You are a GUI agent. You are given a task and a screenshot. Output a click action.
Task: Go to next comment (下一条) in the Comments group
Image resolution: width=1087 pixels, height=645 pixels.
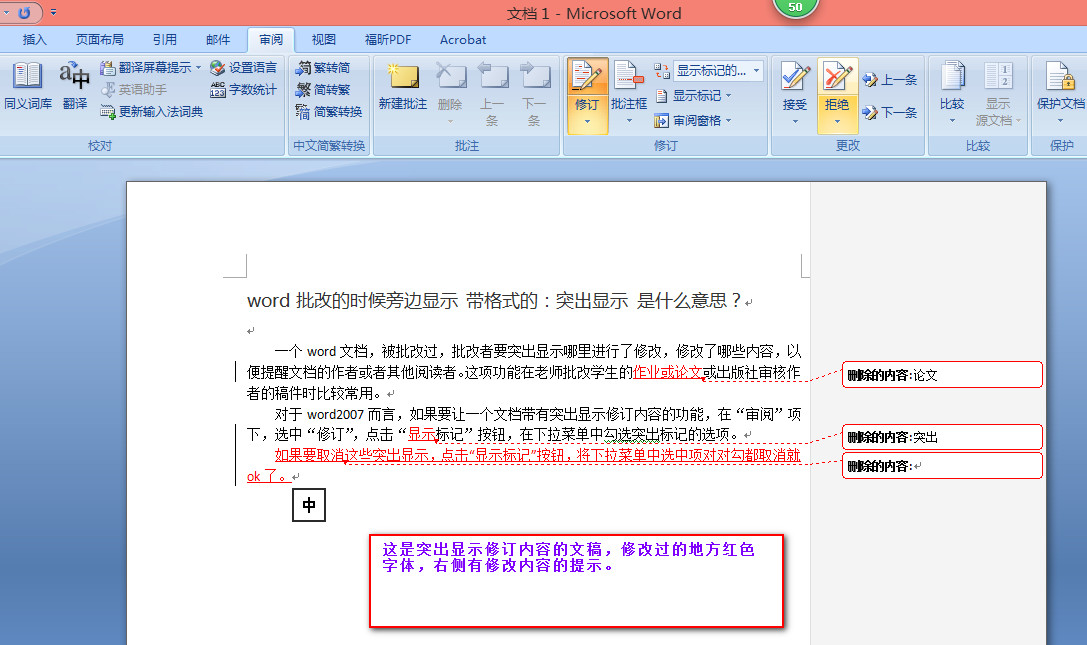click(x=534, y=93)
